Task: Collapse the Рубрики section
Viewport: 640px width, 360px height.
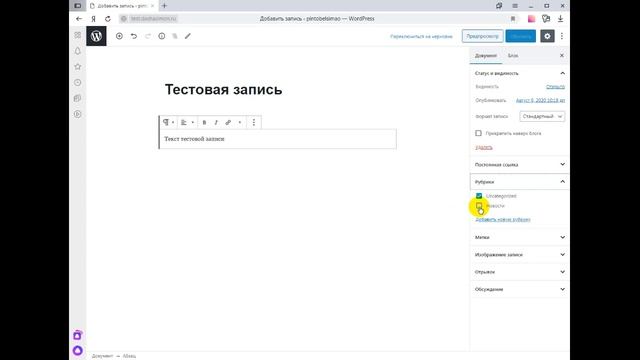Action: point(519,182)
